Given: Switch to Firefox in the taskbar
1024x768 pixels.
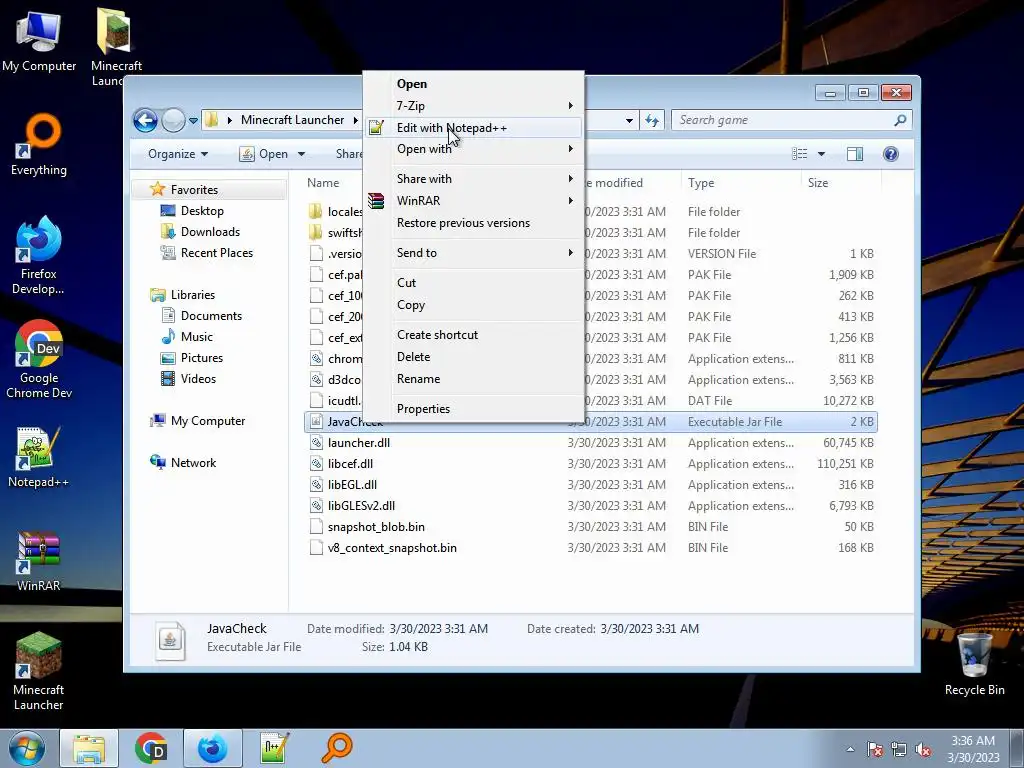Looking at the screenshot, I should [x=213, y=748].
